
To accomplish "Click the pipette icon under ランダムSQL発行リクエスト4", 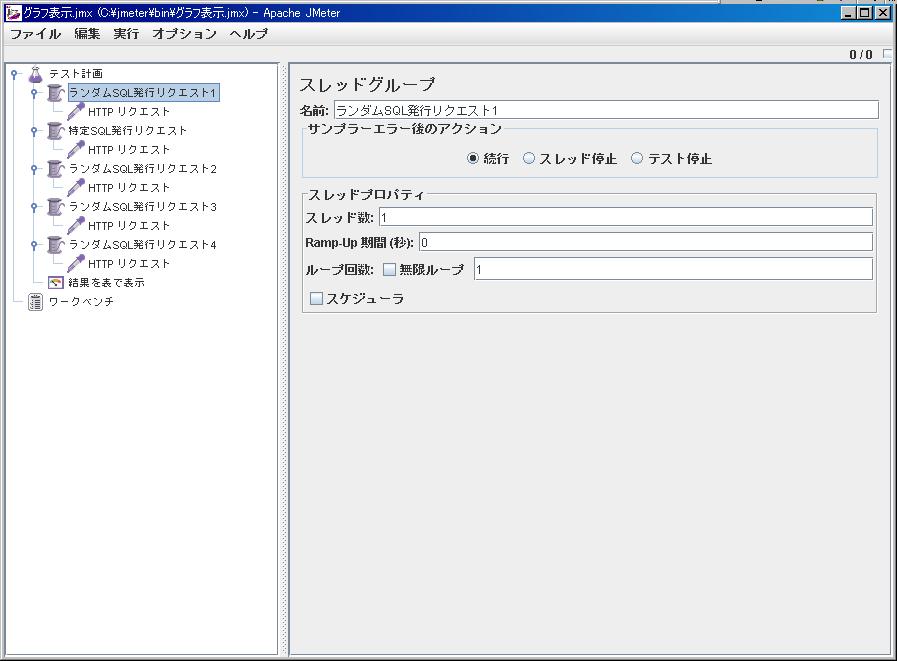I will point(76,264).
